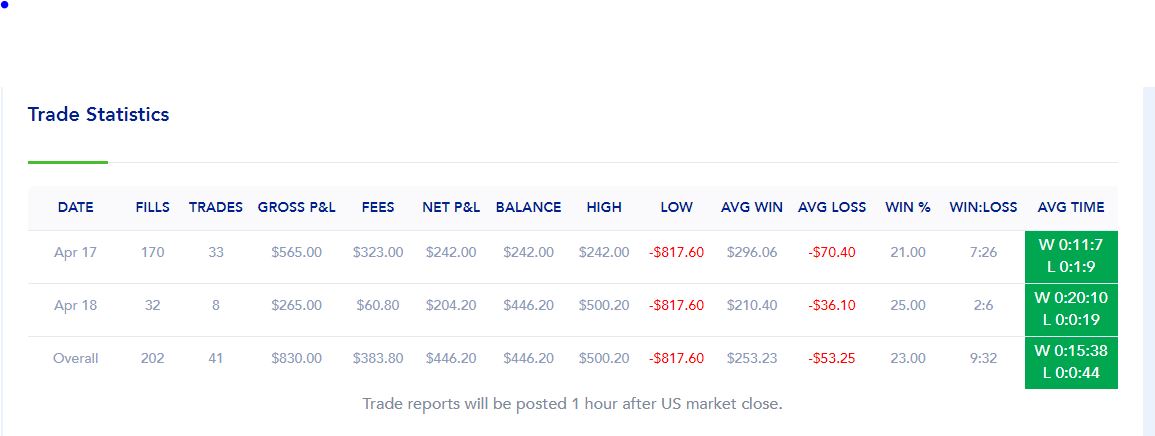Image resolution: width=1155 pixels, height=436 pixels.
Task: Click the NET P&L column header
Action: (451, 208)
